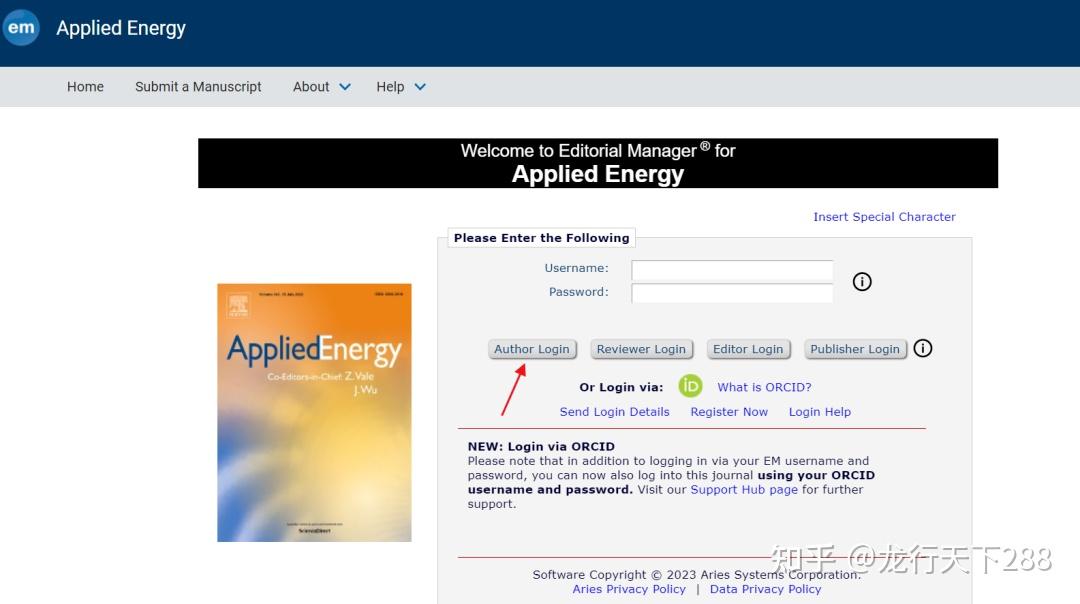1080x604 pixels.
Task: Click the Reviewer Login button
Action: pyautogui.click(x=641, y=348)
